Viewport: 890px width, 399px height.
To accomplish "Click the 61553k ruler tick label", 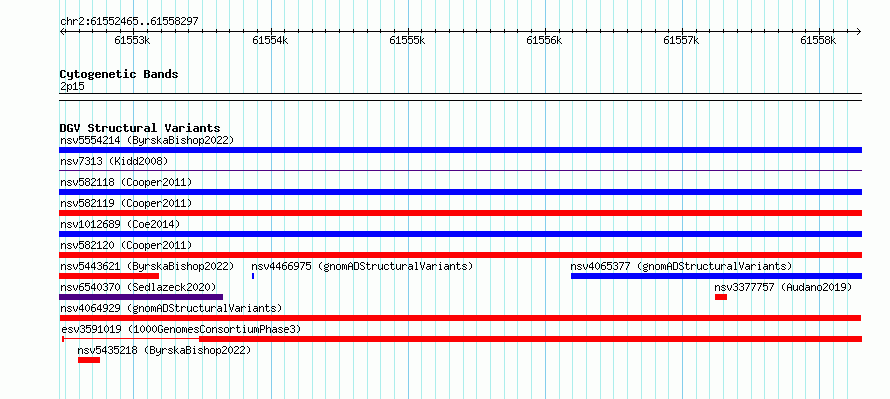I will 132,41.
